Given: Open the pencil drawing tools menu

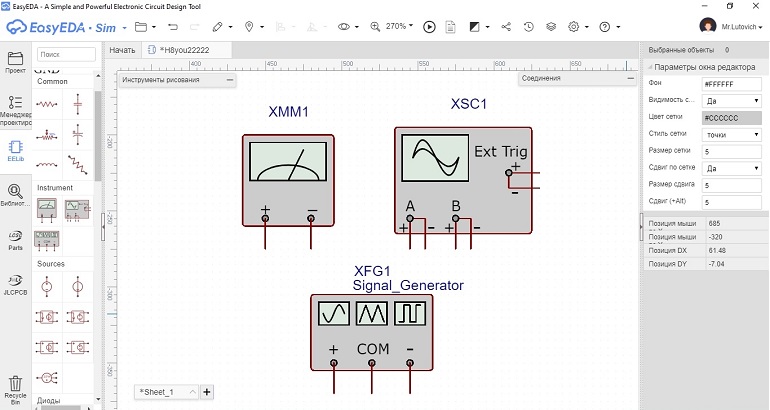Looking at the screenshot, I should [x=218, y=27].
